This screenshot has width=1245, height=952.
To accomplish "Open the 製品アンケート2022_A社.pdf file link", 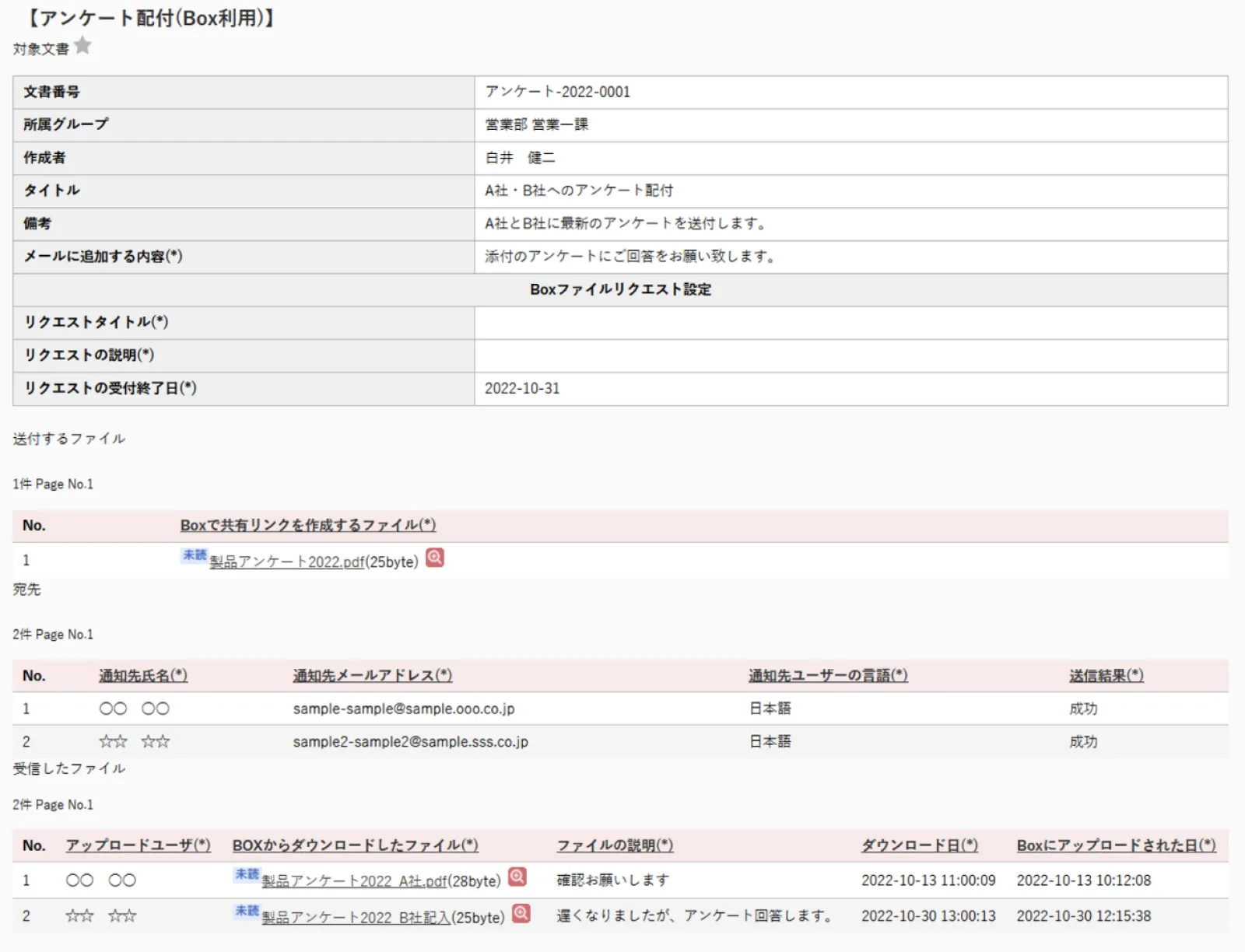I will click(354, 881).
